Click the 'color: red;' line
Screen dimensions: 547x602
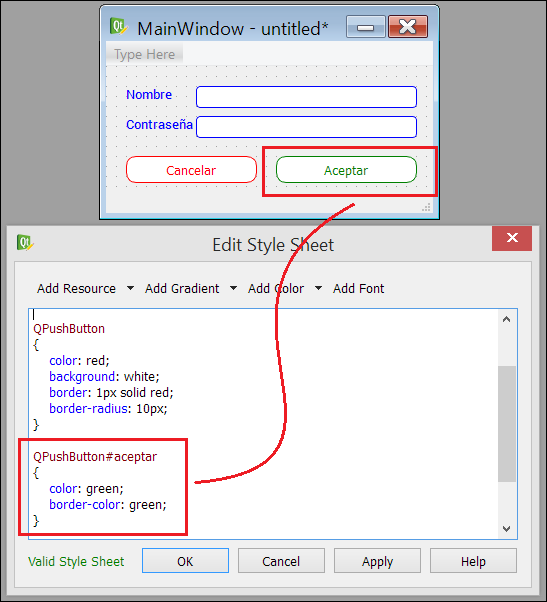pyautogui.click(x=79, y=361)
